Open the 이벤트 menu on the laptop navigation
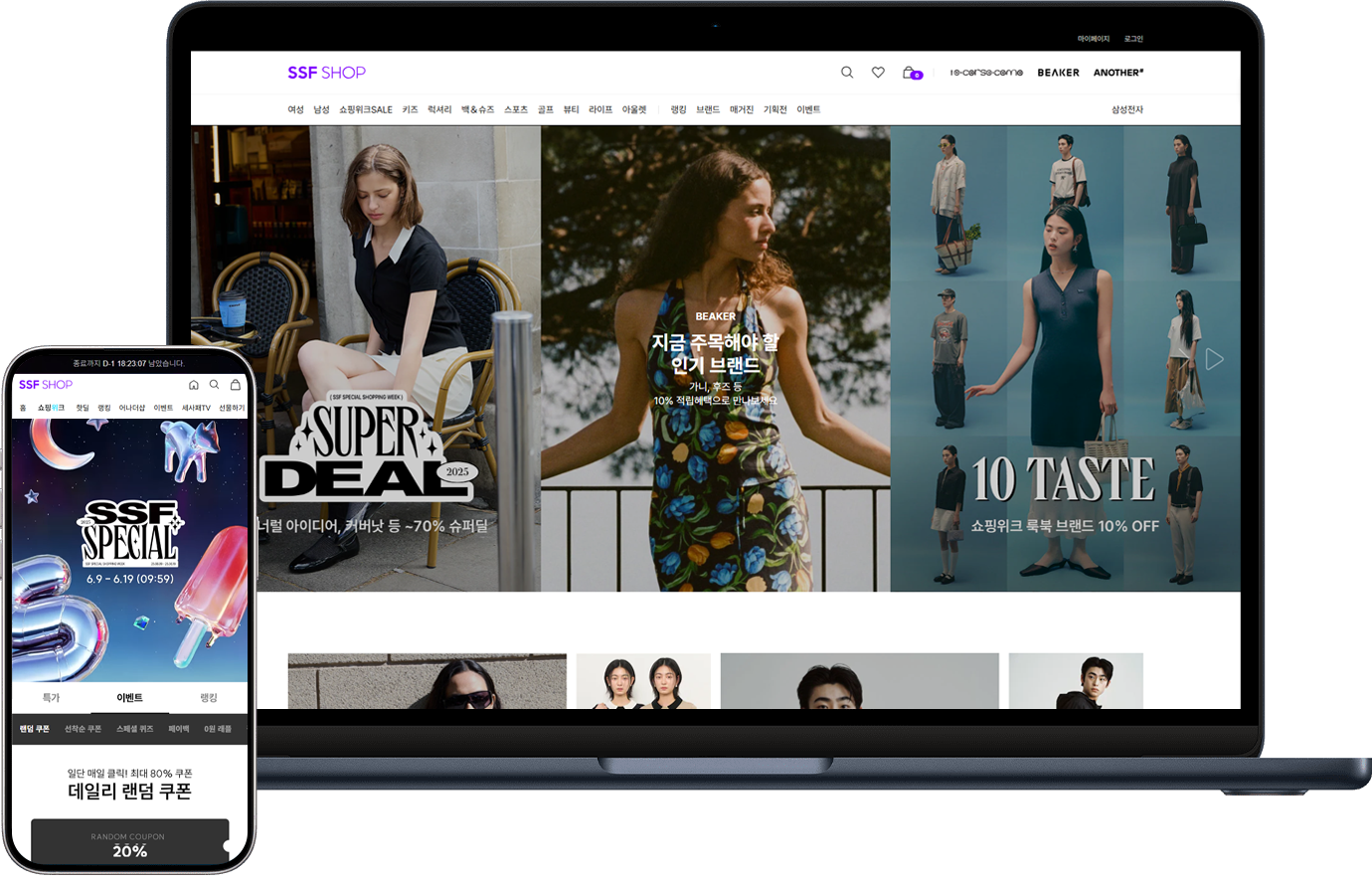1372x885 pixels. coord(808,109)
